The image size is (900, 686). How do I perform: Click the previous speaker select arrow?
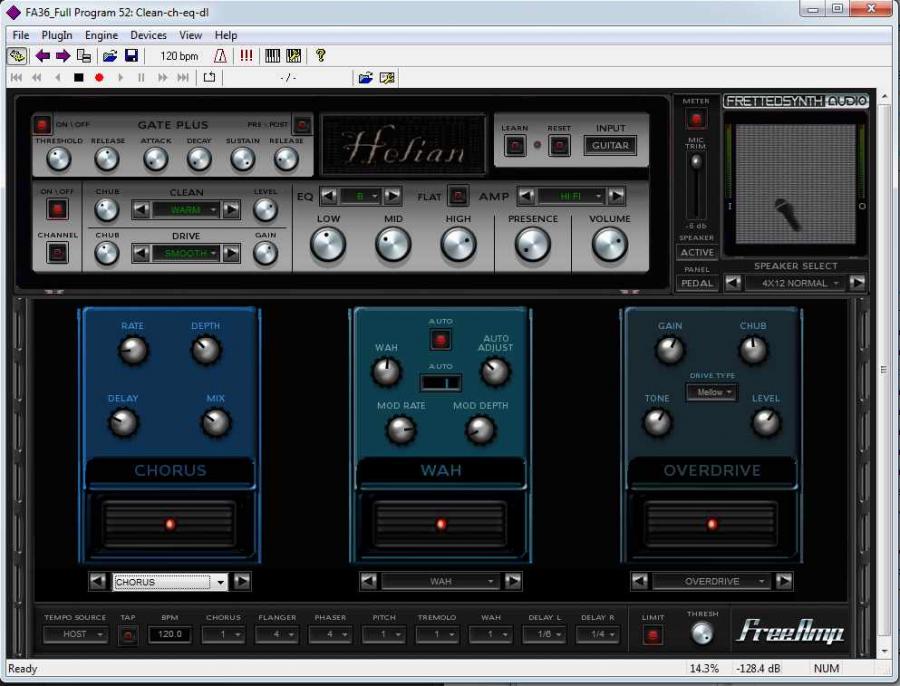point(733,282)
